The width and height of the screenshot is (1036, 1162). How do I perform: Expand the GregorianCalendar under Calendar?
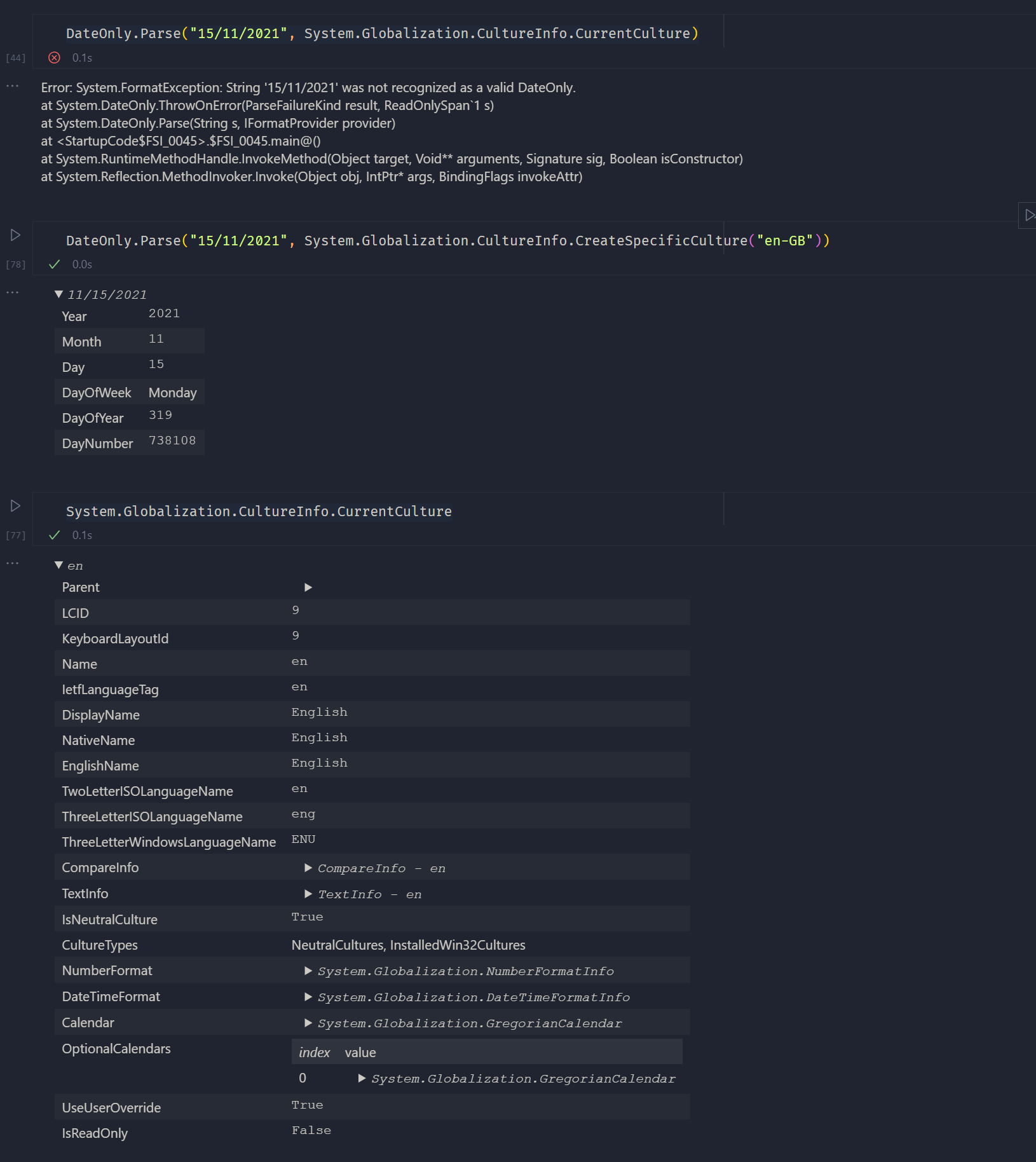click(x=310, y=1023)
